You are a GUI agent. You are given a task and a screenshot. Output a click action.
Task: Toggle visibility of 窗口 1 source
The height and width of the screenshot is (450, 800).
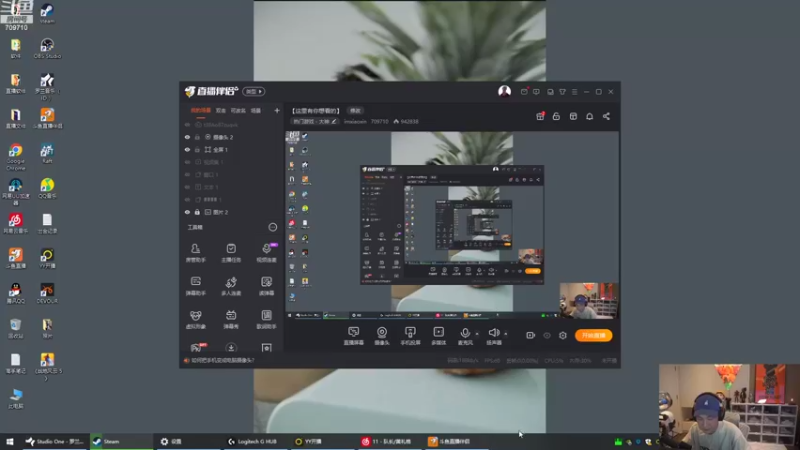(187, 174)
